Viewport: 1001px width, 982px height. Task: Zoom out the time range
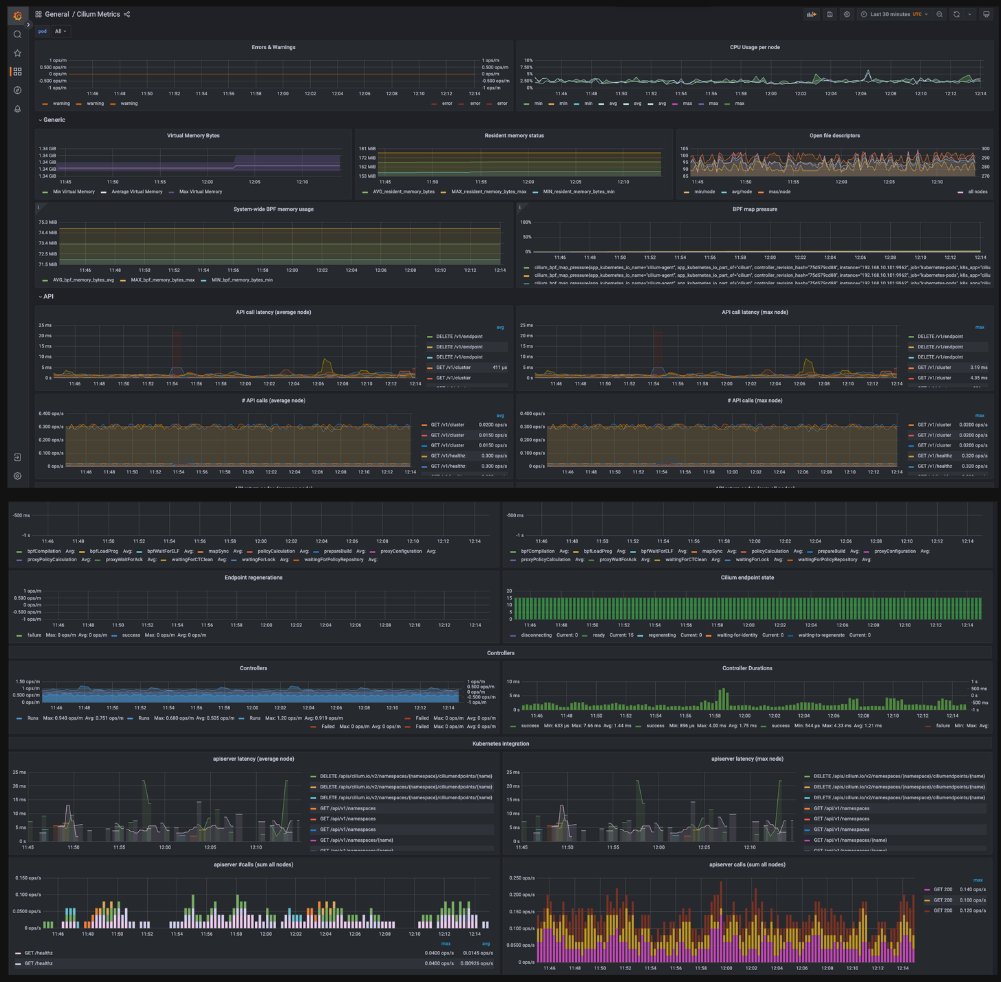click(939, 14)
